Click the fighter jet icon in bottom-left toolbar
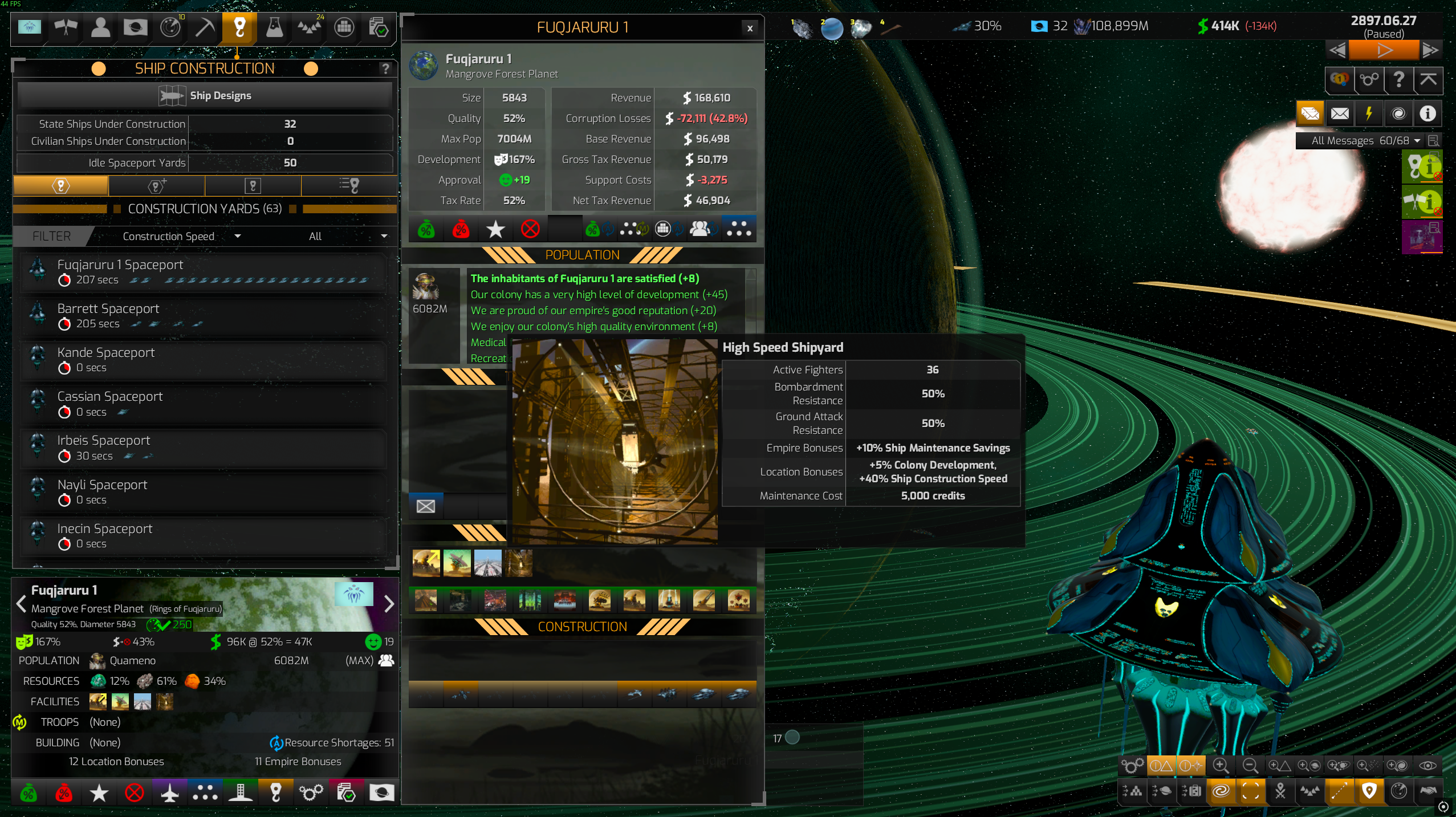The width and height of the screenshot is (1456, 817). (170, 792)
